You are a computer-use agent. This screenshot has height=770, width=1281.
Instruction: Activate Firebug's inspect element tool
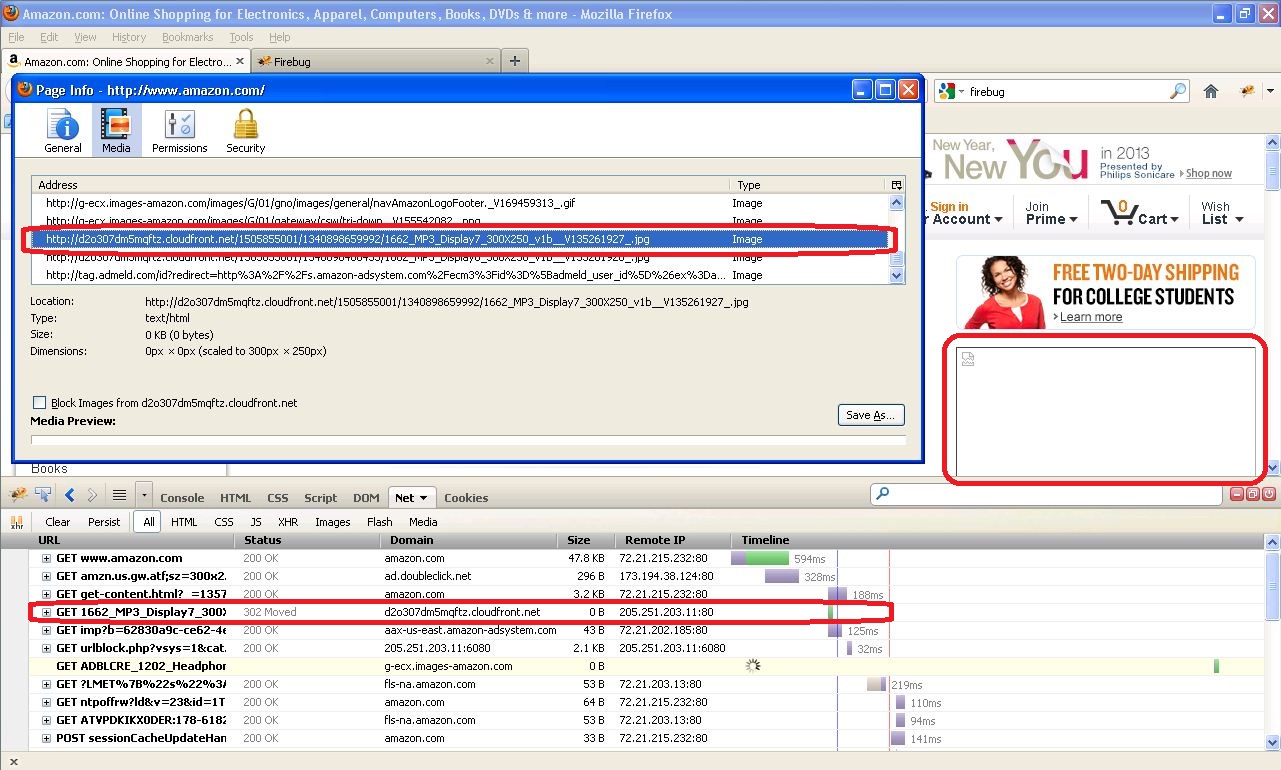point(42,494)
